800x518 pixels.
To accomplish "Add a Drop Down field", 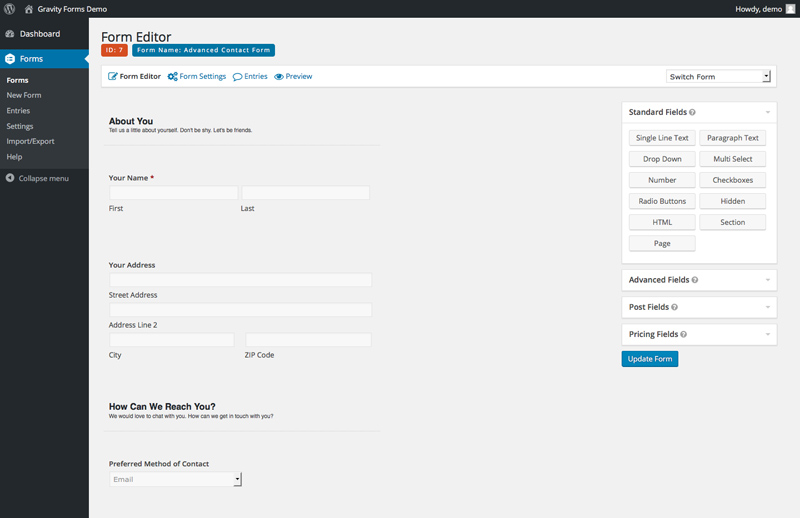I will [662, 159].
